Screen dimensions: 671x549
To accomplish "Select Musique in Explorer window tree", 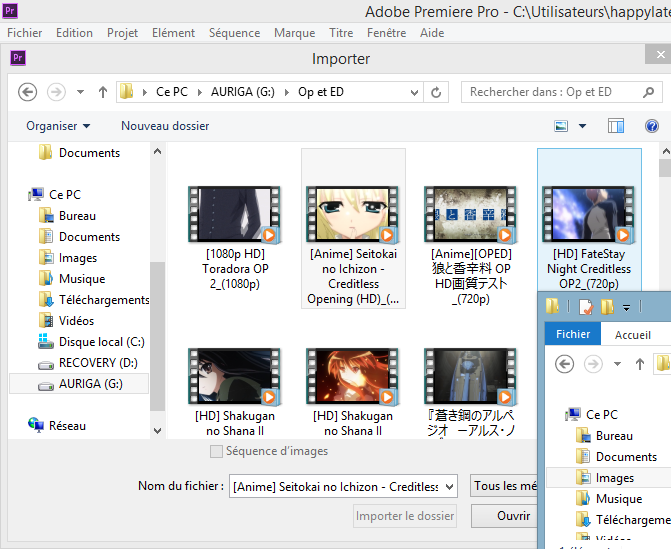I will click(x=619, y=499).
